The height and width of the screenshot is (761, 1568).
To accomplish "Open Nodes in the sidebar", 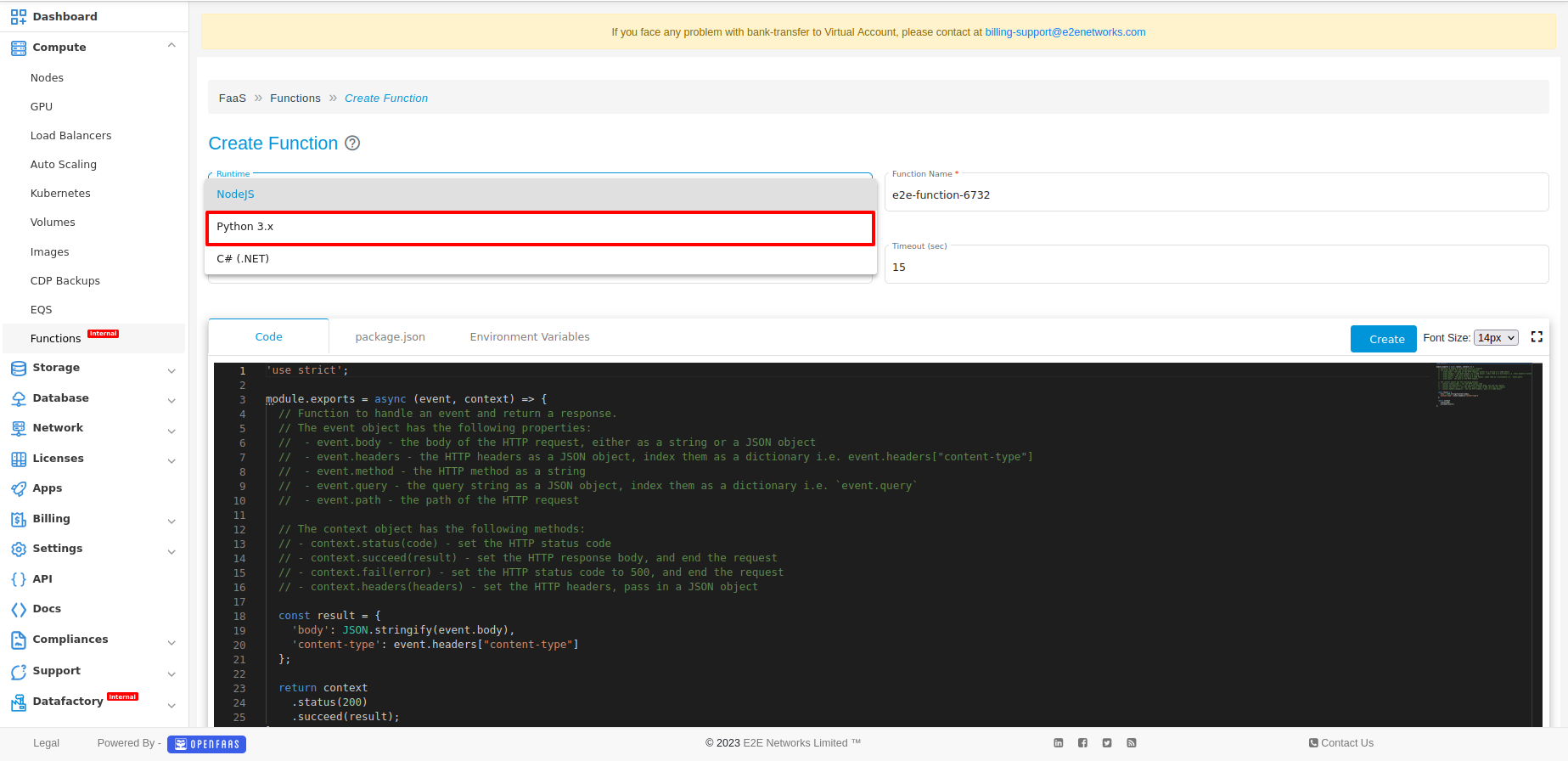I will [x=47, y=78].
